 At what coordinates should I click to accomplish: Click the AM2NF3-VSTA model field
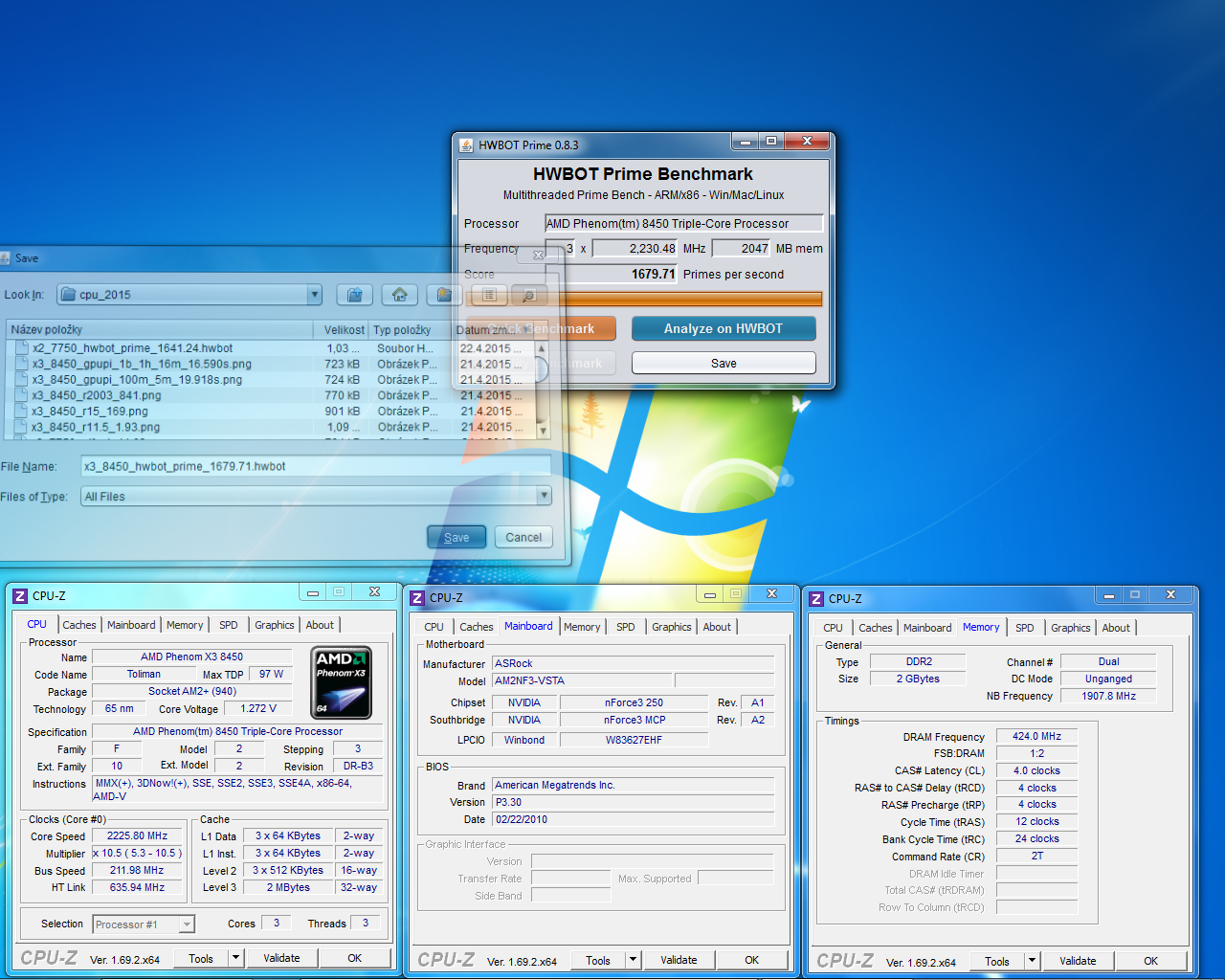coord(582,680)
